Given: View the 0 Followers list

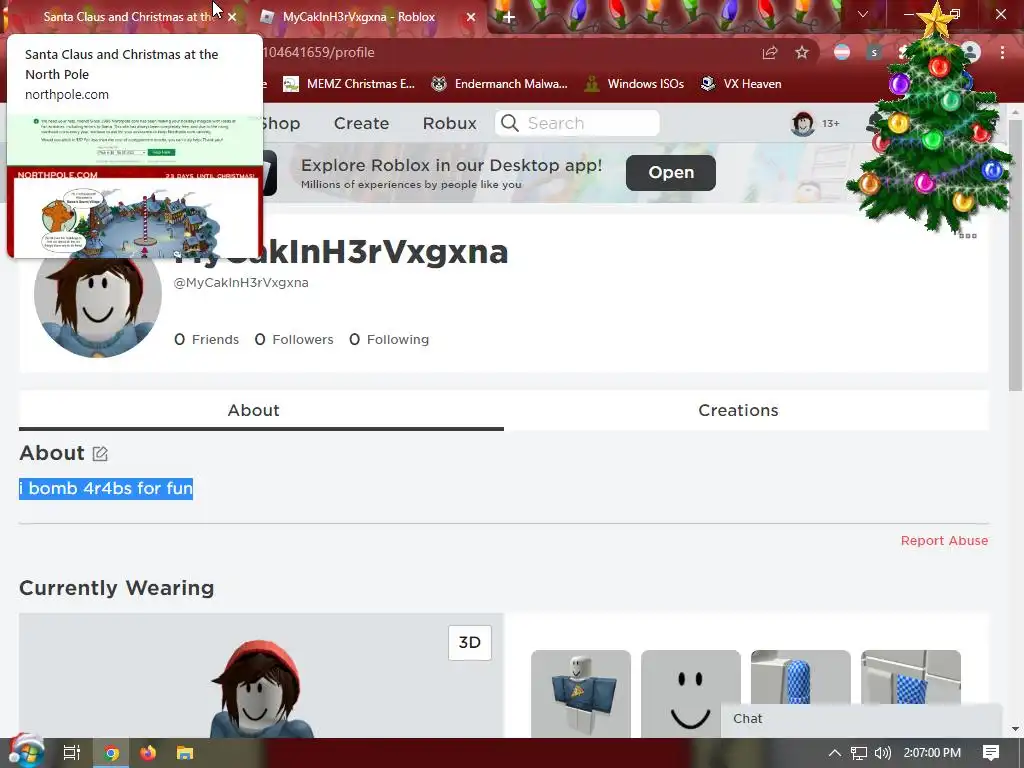Looking at the screenshot, I should pyautogui.click(x=294, y=340).
